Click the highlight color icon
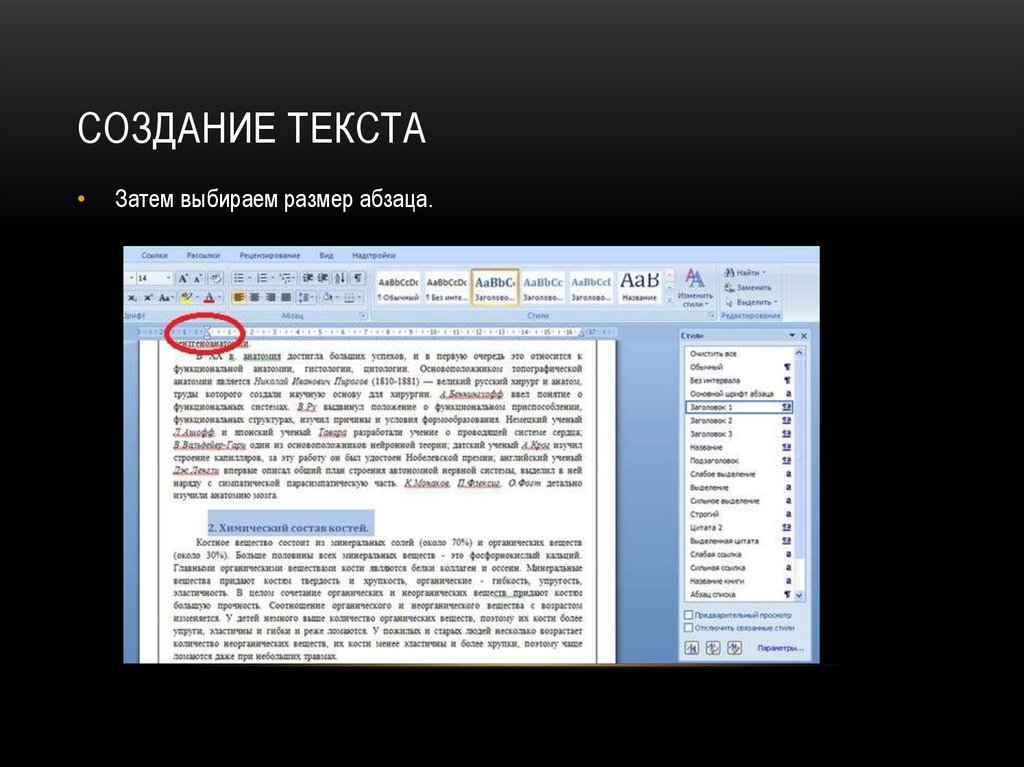 [x=185, y=295]
